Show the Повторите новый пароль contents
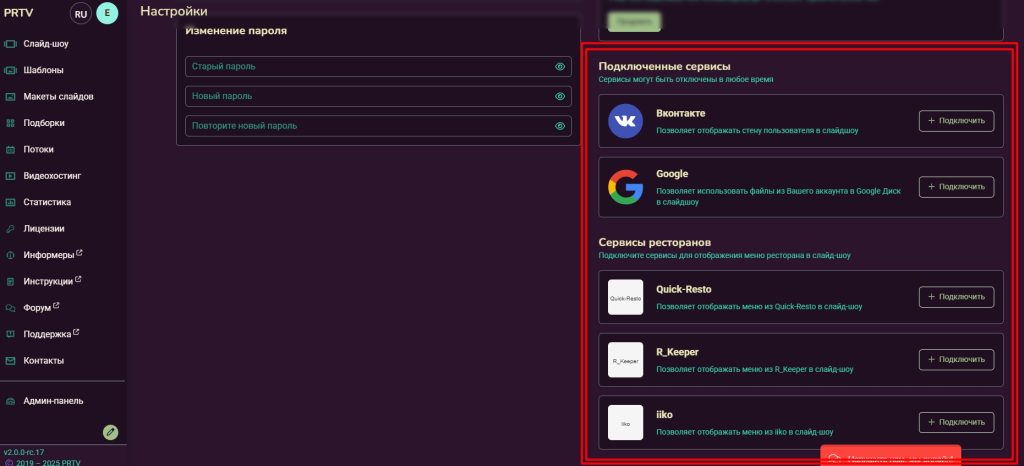 pos(560,126)
